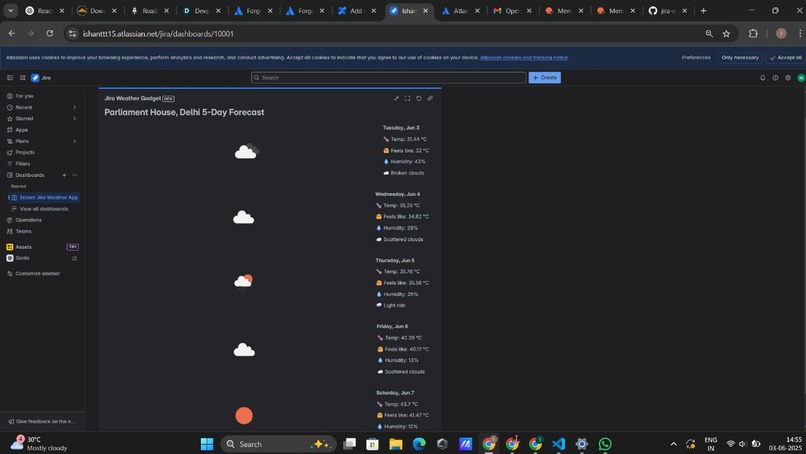This screenshot has height=454, width=806.
Task: Refresh the Jira Weather Gadget
Action: click(419, 98)
